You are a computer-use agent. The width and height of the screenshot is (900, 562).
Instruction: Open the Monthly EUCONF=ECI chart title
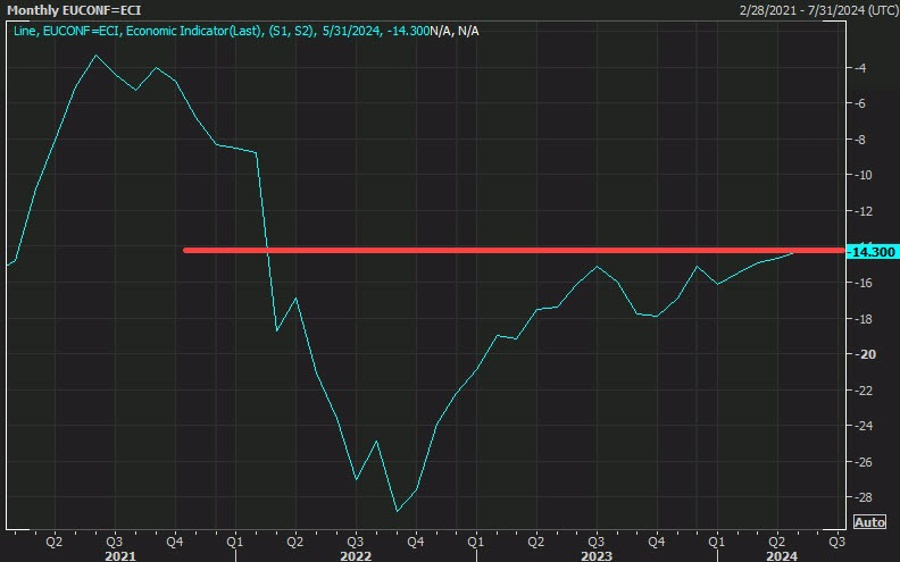73,10
